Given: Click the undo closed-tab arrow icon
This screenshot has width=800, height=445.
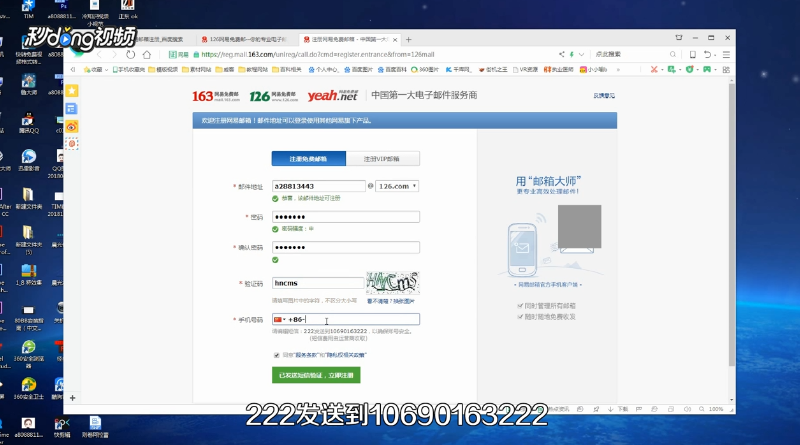Looking at the screenshot, I should pos(707,54).
